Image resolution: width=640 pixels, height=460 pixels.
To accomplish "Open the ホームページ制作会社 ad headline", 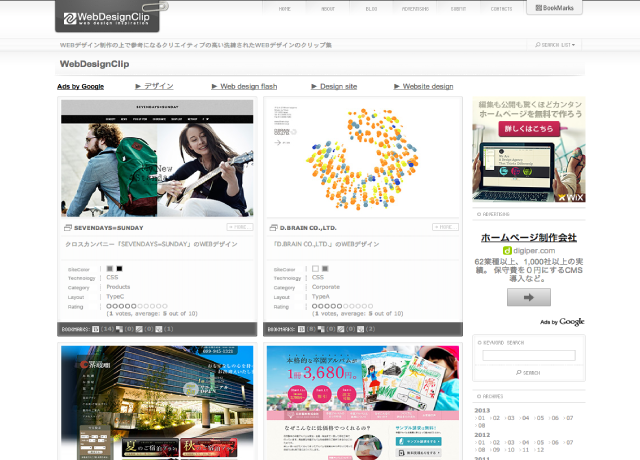I will coord(529,238).
